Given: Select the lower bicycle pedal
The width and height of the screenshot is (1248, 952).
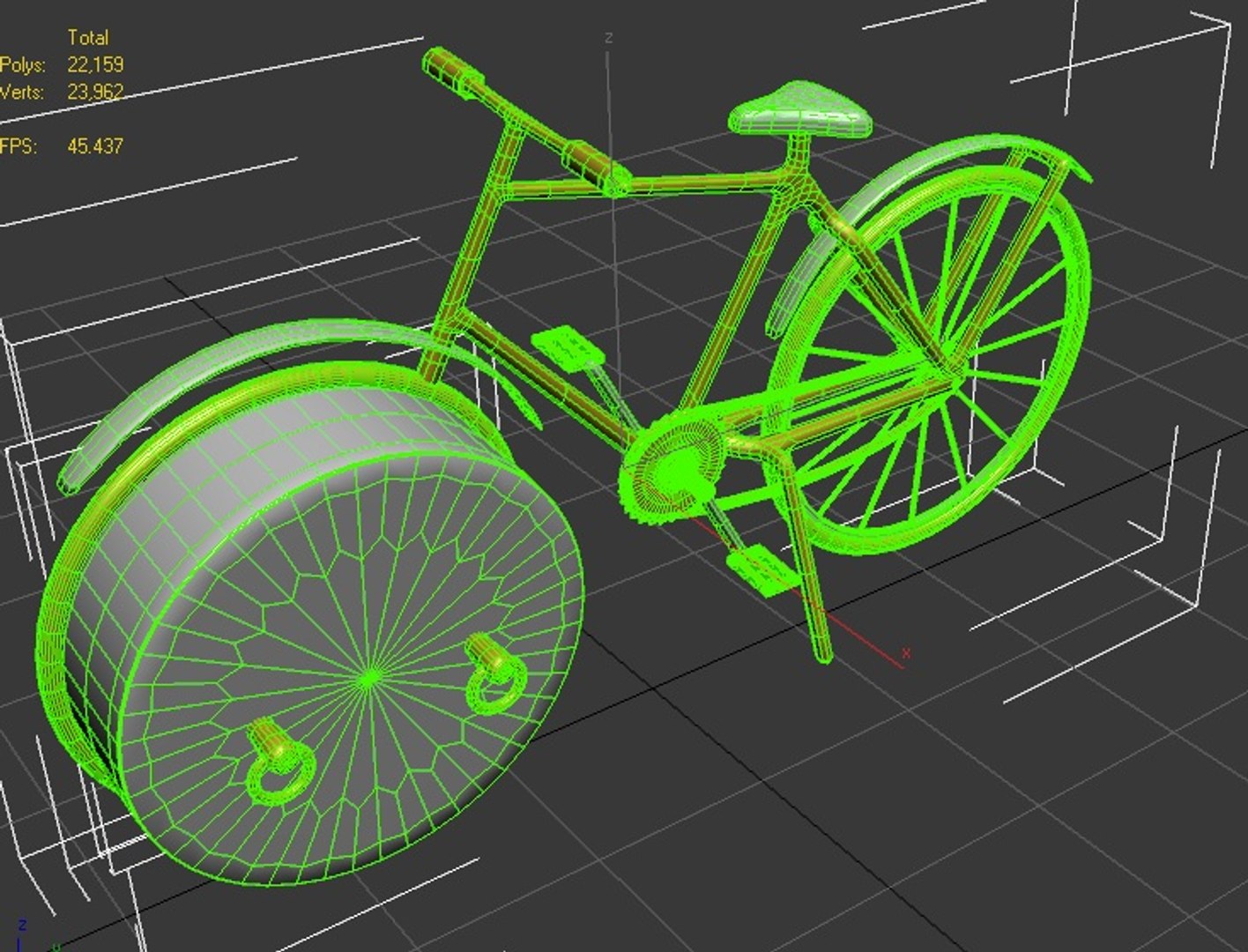Looking at the screenshot, I should tap(763, 571).
